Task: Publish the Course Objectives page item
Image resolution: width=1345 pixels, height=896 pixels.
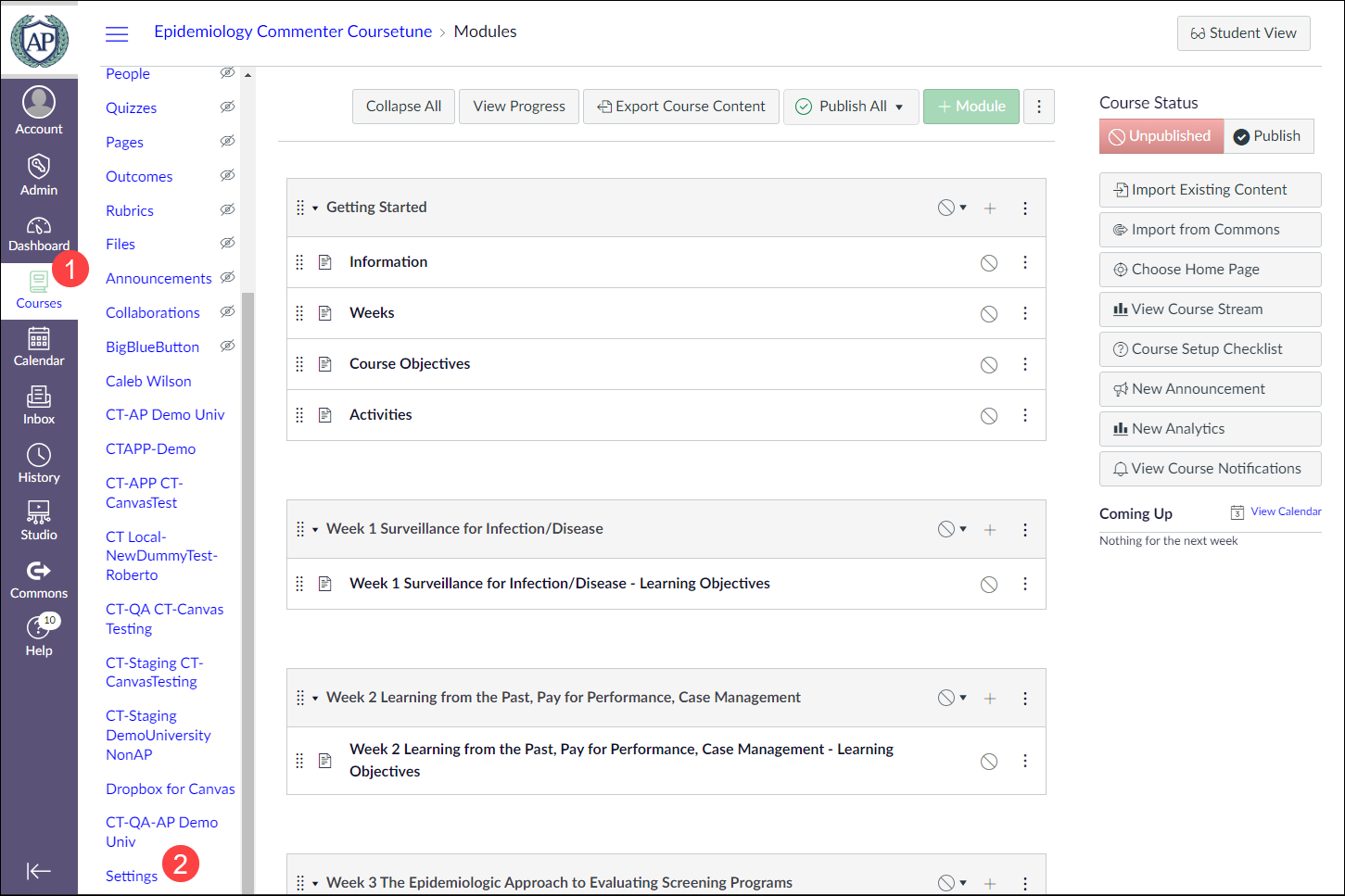Action: pyautogui.click(x=989, y=365)
